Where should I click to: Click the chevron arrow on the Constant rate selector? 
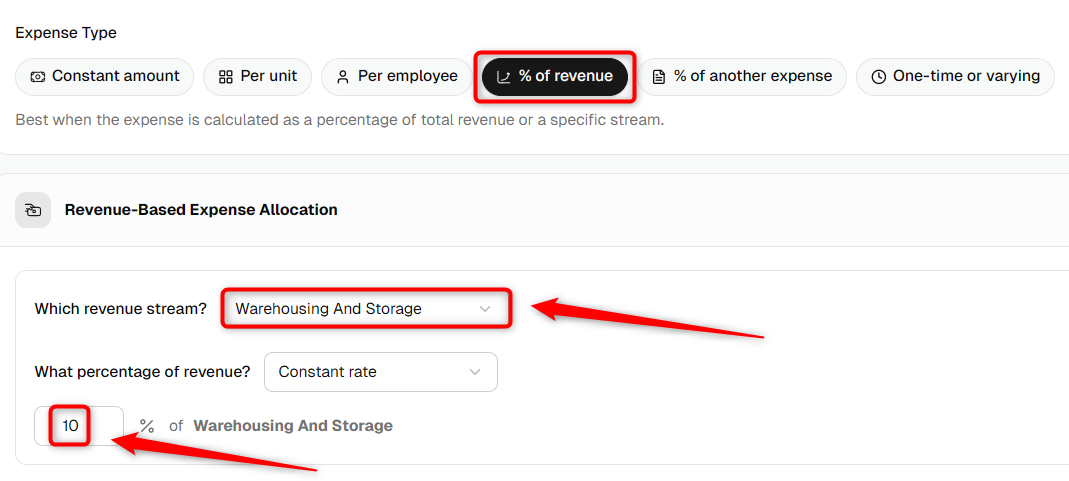click(x=475, y=372)
